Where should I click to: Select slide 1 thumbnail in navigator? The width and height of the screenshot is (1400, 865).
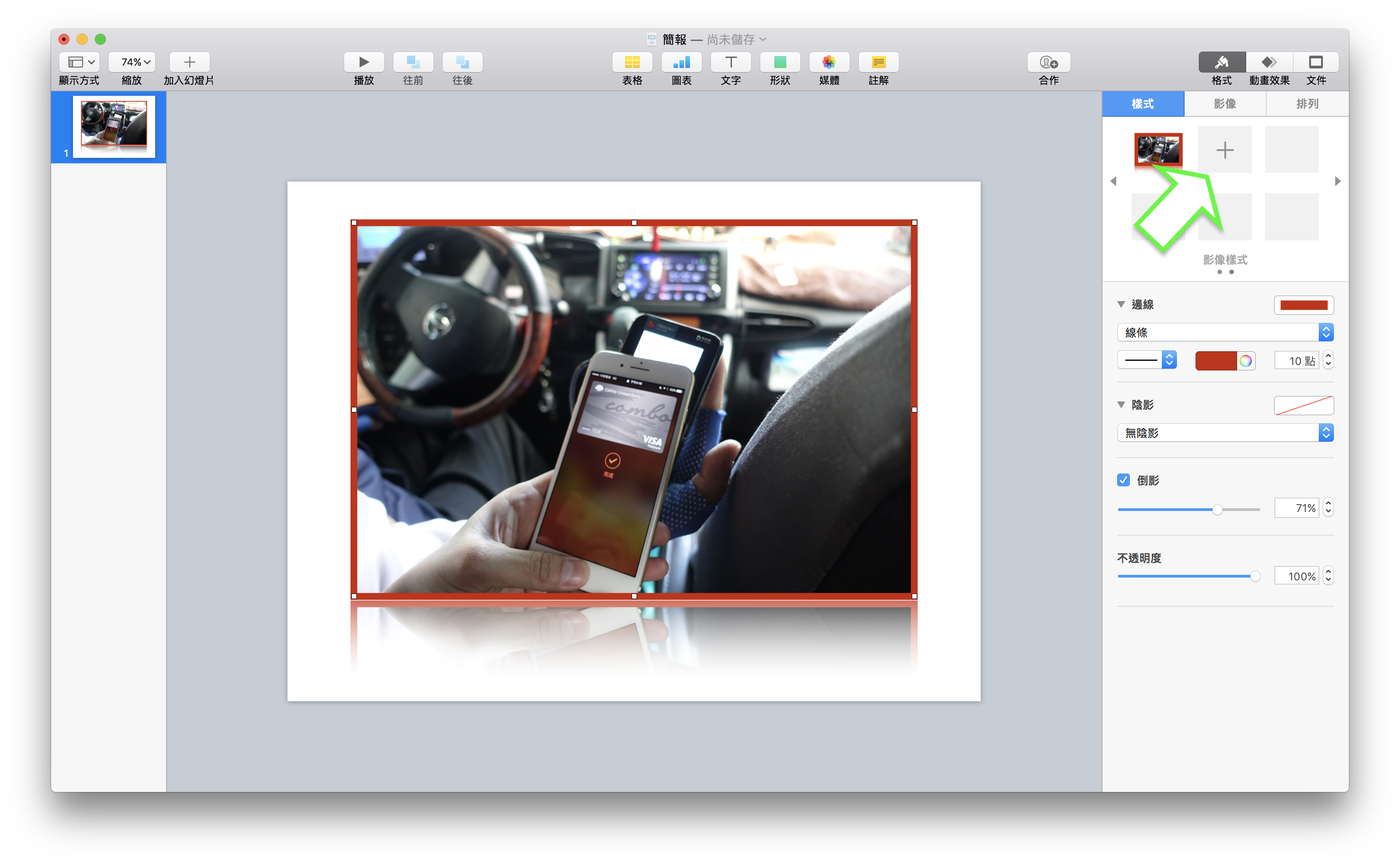coord(114,126)
